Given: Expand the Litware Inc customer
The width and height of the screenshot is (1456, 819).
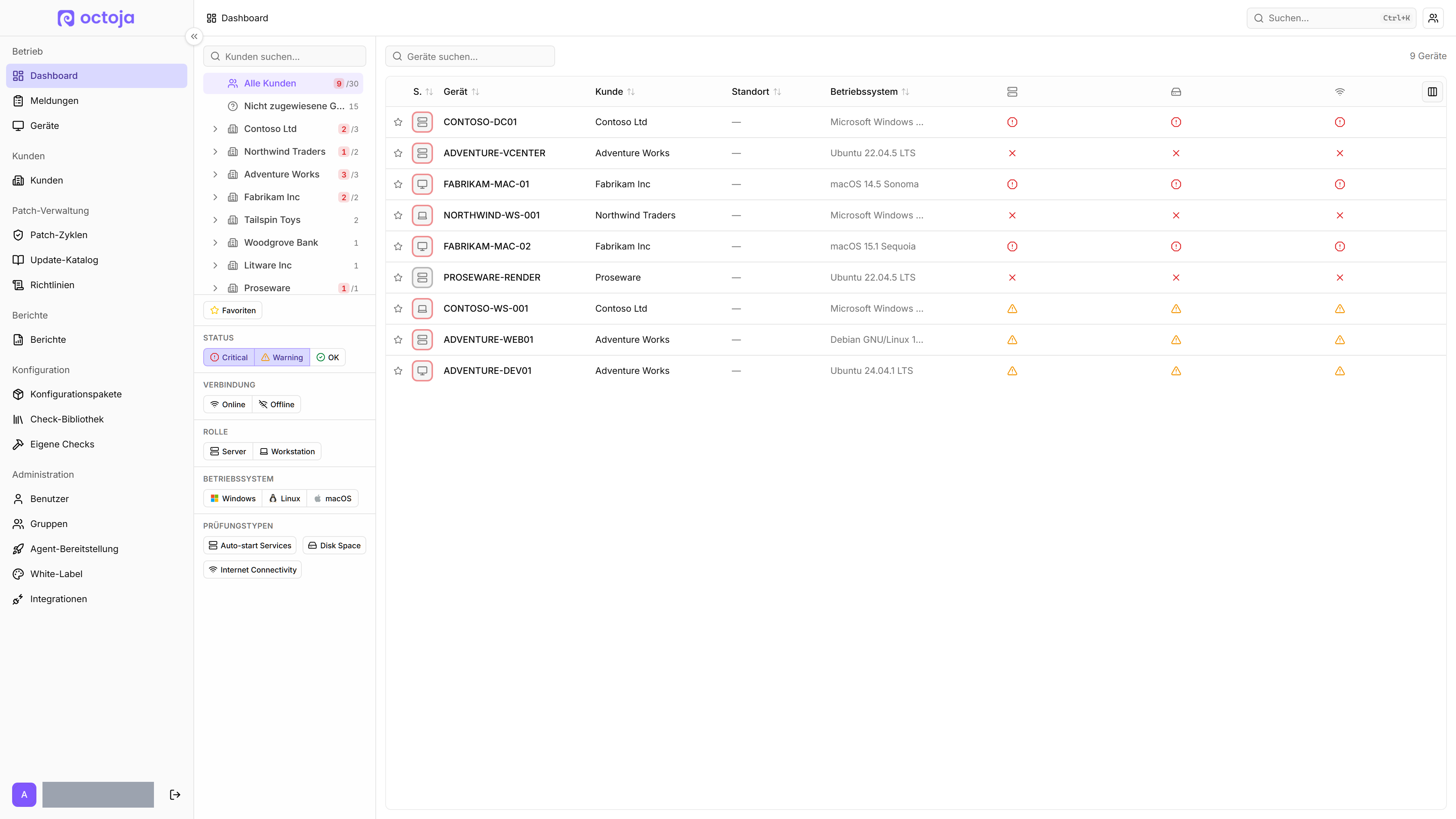Looking at the screenshot, I should pos(215,266).
